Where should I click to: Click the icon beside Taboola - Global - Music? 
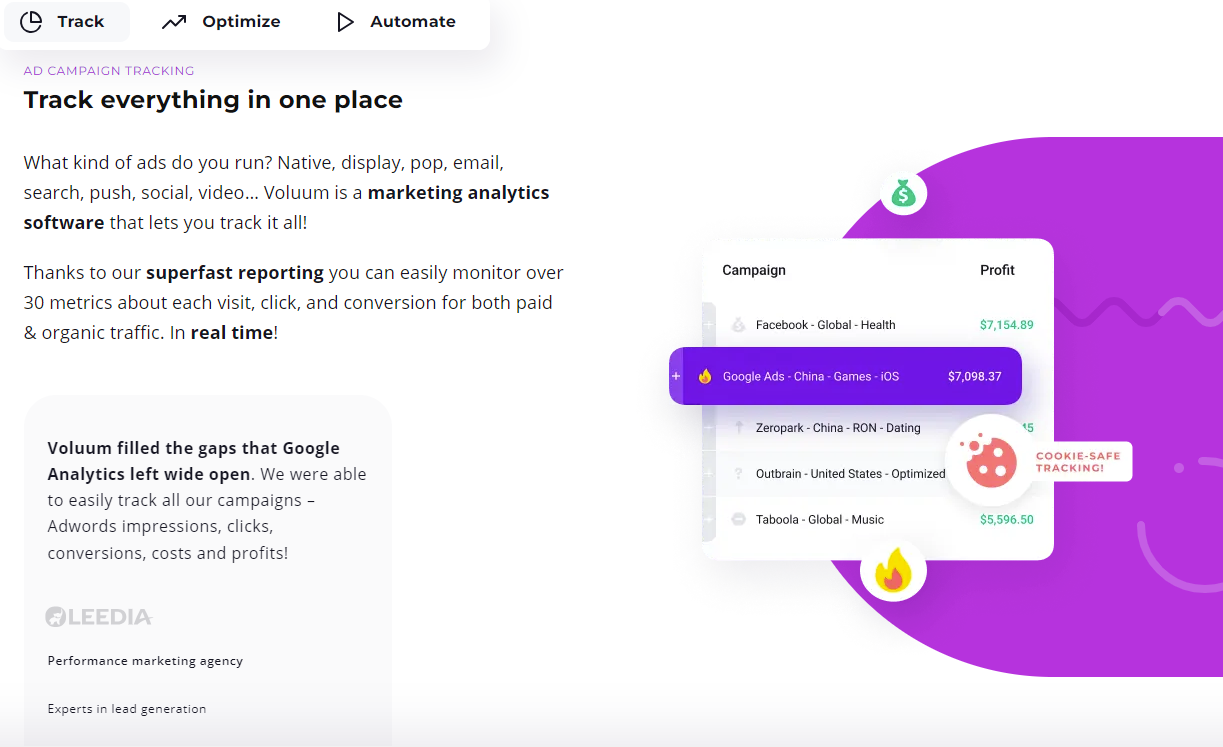[x=738, y=519]
